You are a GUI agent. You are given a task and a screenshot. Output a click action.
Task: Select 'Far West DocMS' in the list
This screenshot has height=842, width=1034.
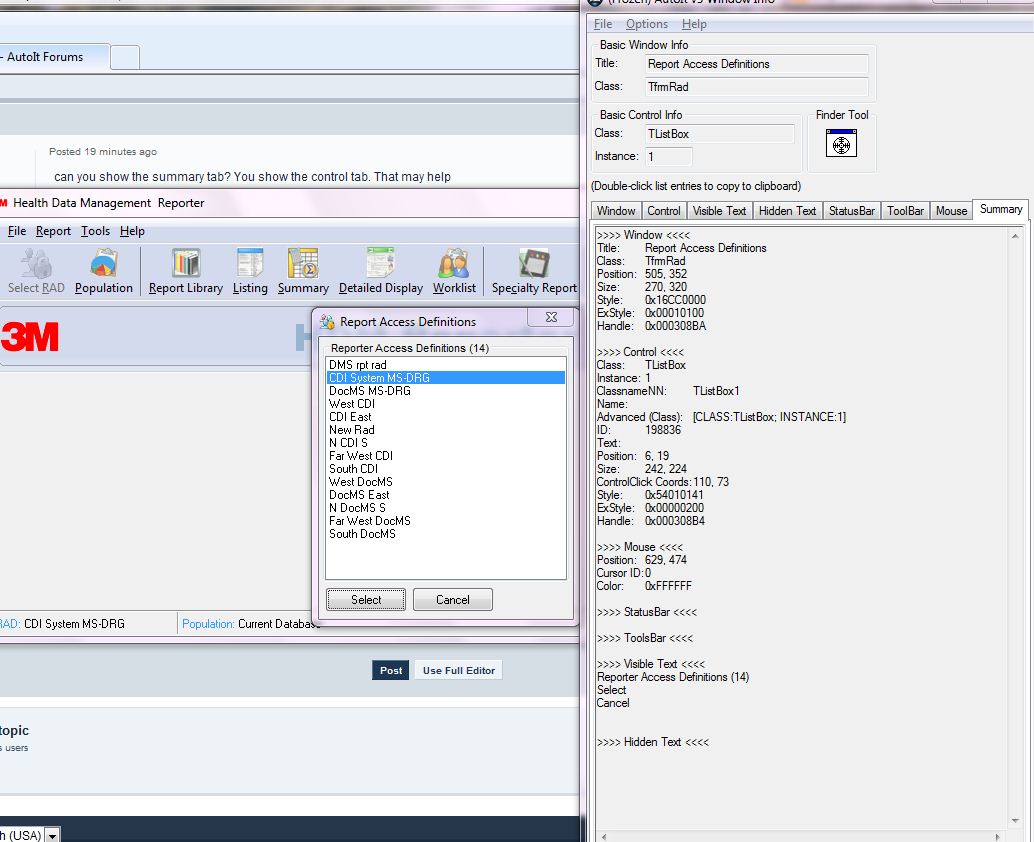point(446,521)
